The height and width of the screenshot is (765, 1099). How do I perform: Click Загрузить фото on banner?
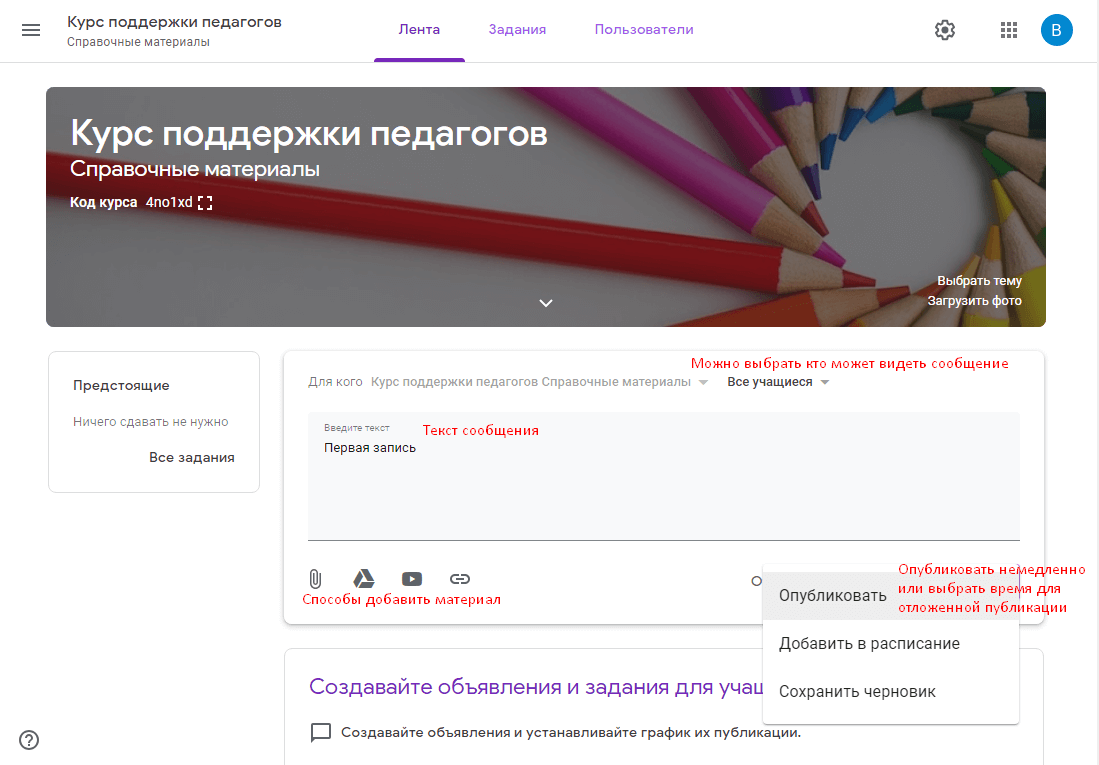click(x=974, y=301)
